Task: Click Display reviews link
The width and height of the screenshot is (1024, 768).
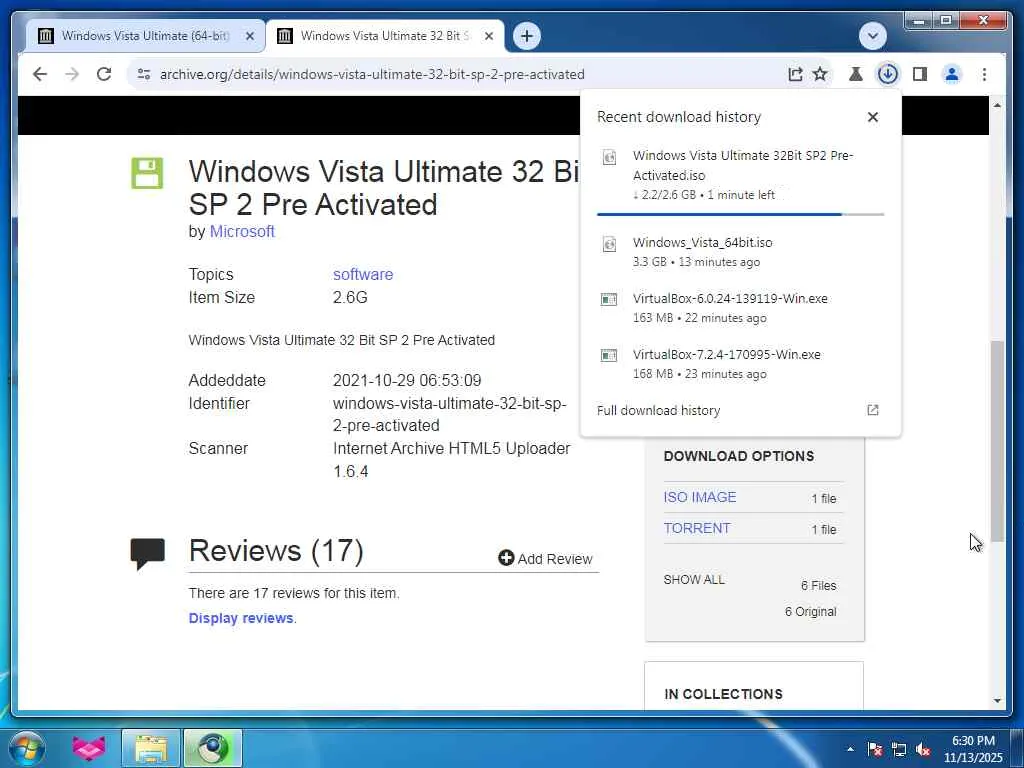Action: point(240,618)
